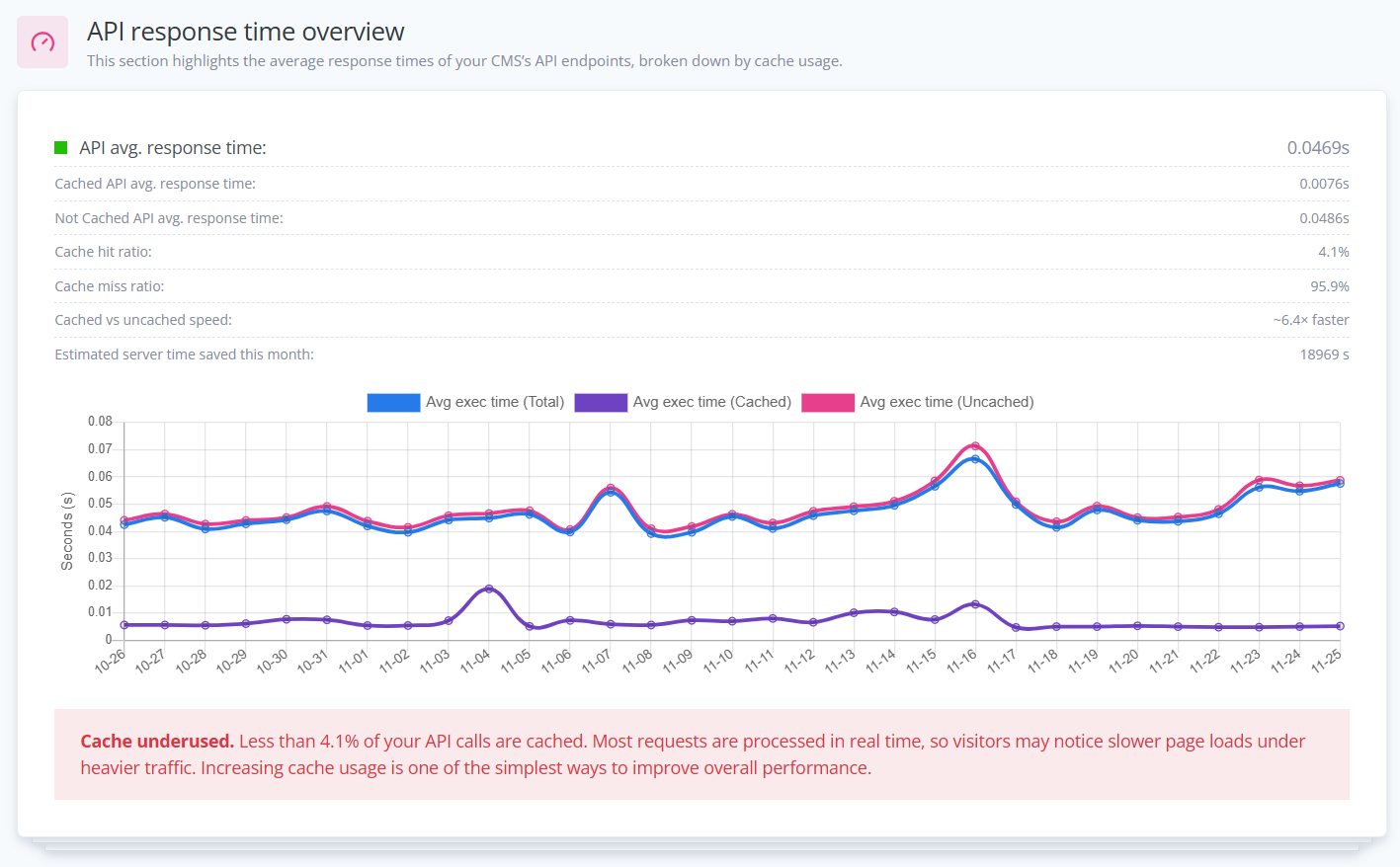Click the pink Uncached legend color box
Screen dimensions: 1400x867
pos(828,403)
